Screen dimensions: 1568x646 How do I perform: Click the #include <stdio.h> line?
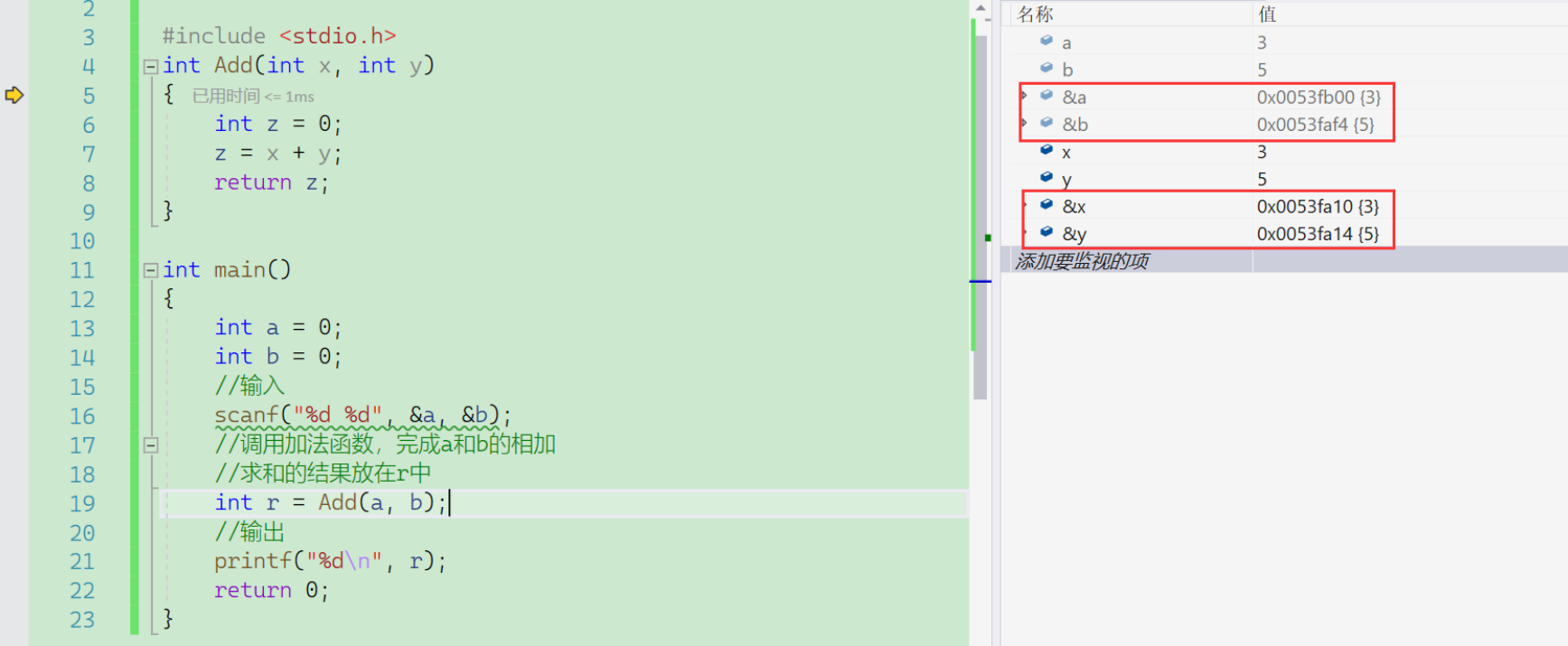(x=279, y=36)
